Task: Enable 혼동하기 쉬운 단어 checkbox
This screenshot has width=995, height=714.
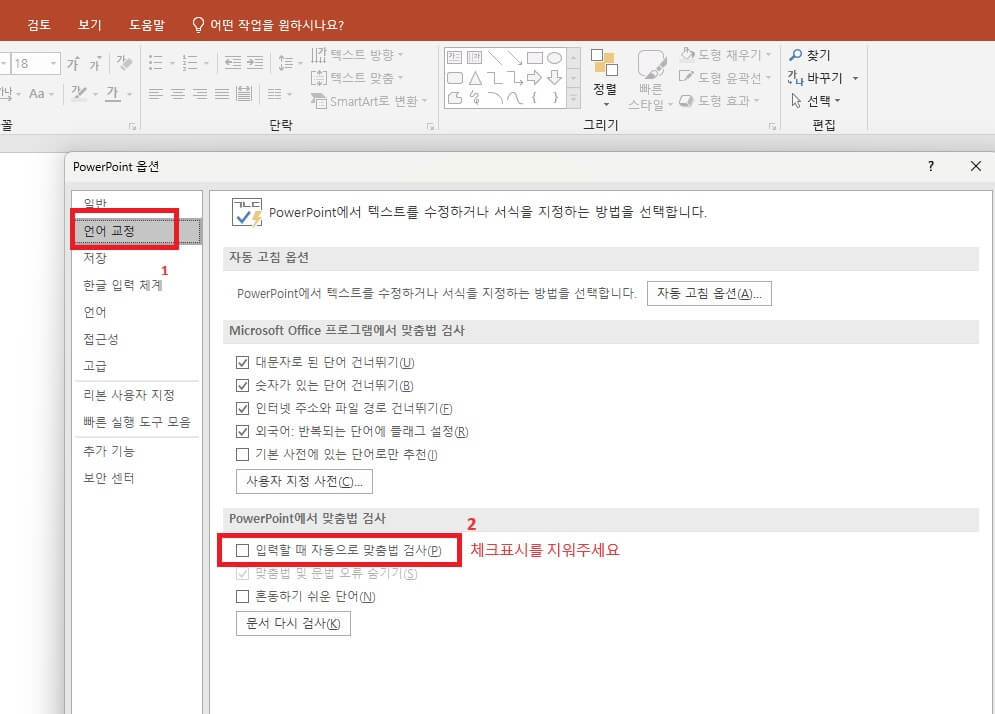Action: [242, 597]
